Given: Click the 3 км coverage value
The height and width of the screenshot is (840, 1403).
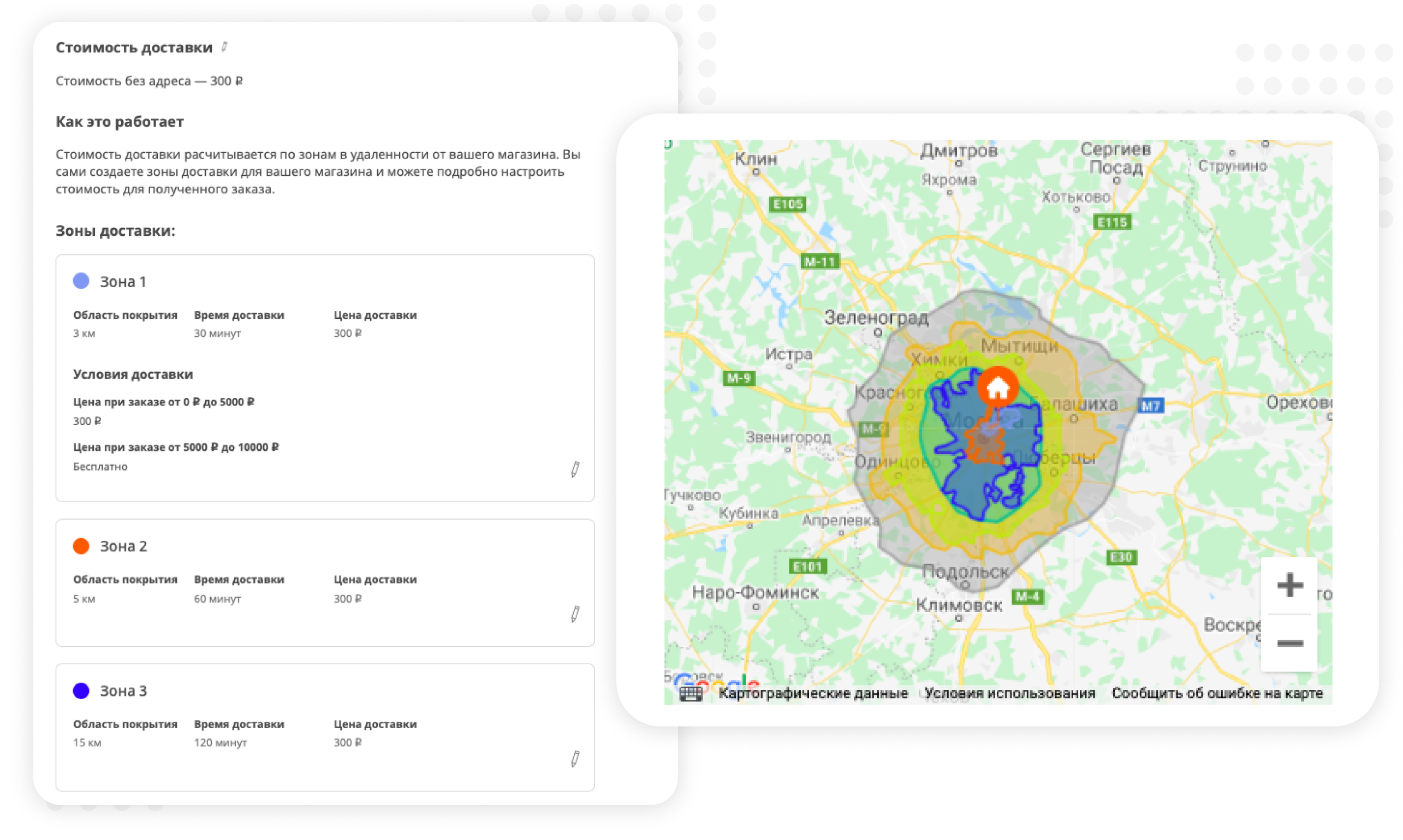Looking at the screenshot, I should pos(84,333).
